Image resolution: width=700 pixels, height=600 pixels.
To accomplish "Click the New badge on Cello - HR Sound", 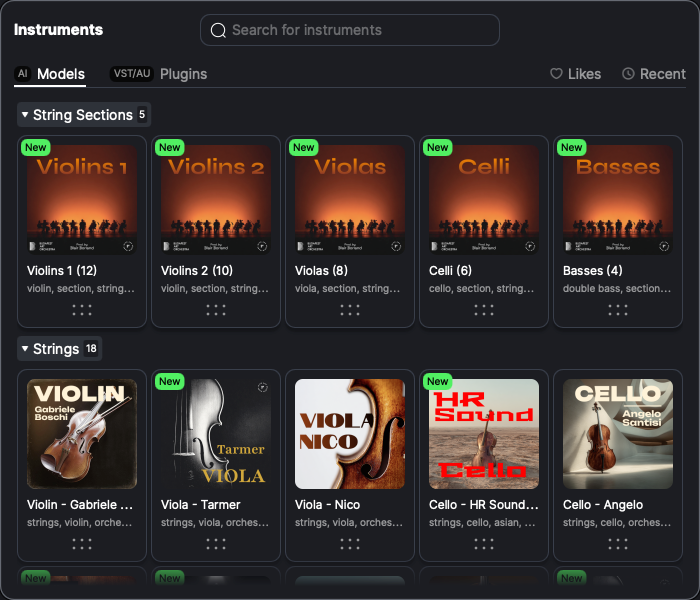I will [x=438, y=381].
